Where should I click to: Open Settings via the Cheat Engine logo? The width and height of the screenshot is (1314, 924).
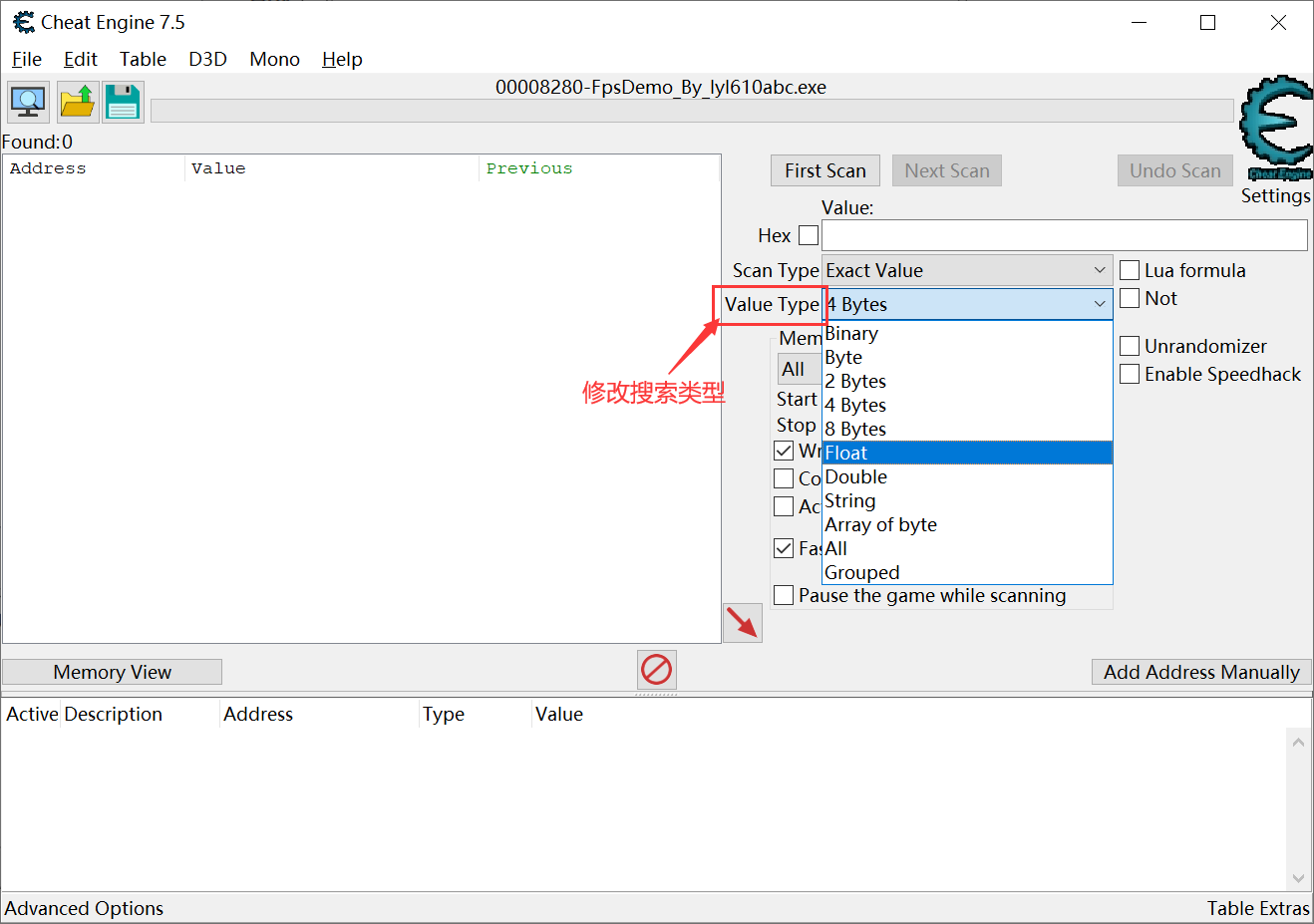click(x=1275, y=128)
